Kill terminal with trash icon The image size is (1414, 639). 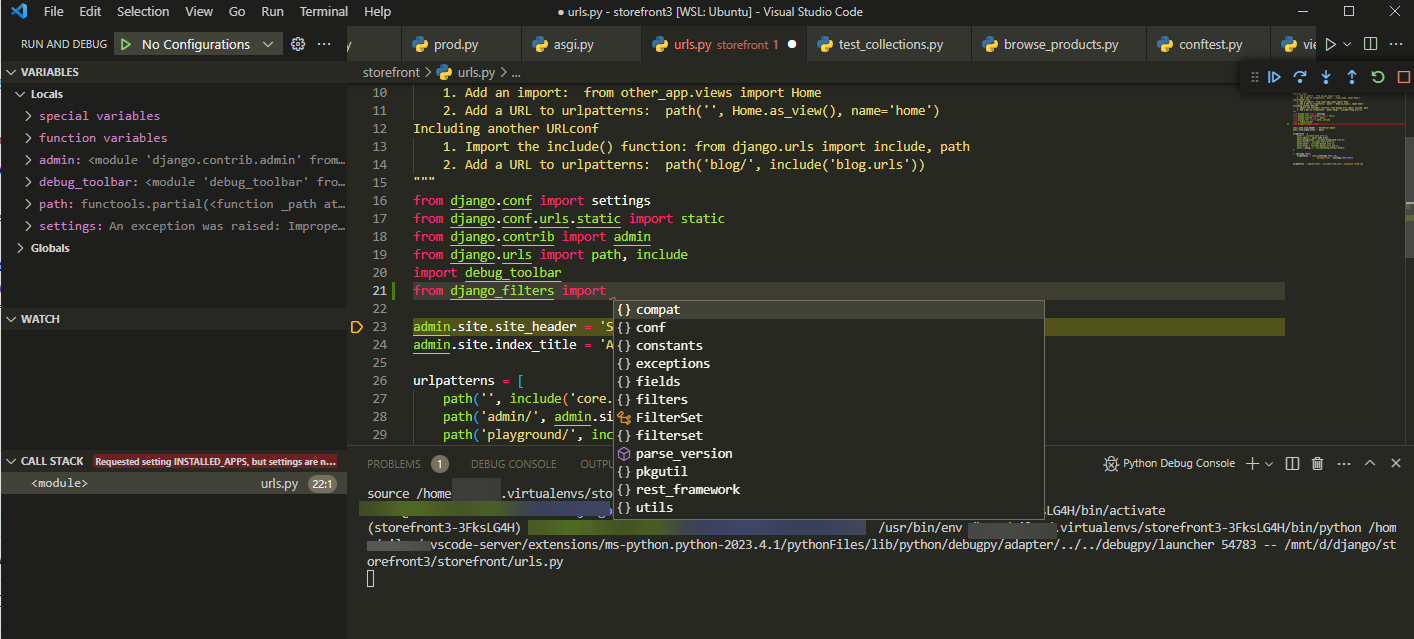coord(1318,463)
